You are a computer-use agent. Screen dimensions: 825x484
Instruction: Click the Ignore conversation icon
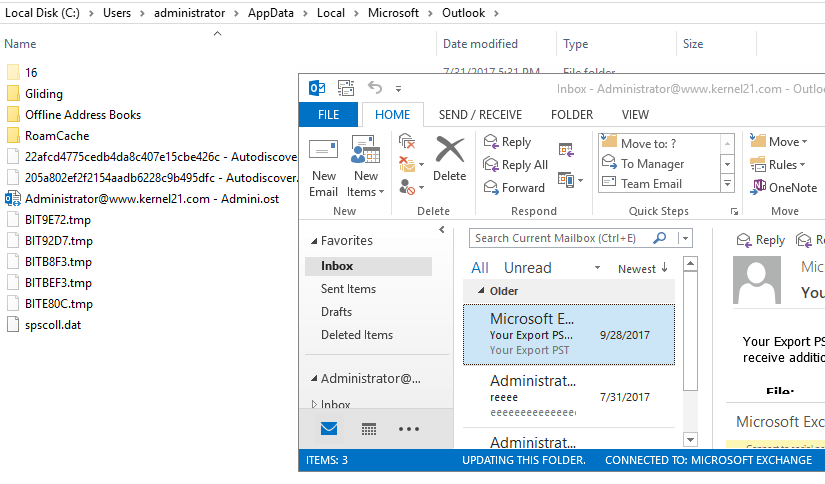tap(407, 141)
